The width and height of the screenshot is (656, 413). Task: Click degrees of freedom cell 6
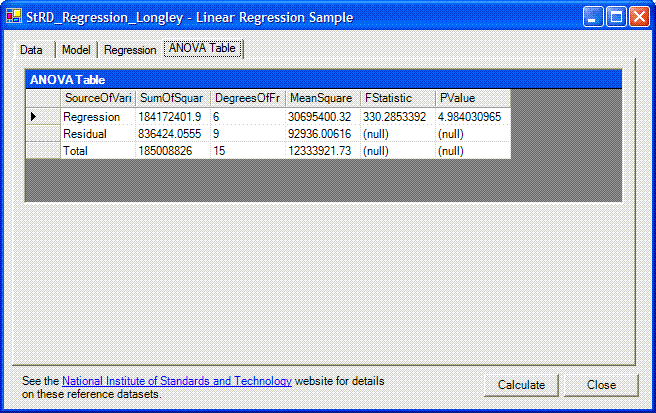pos(248,116)
